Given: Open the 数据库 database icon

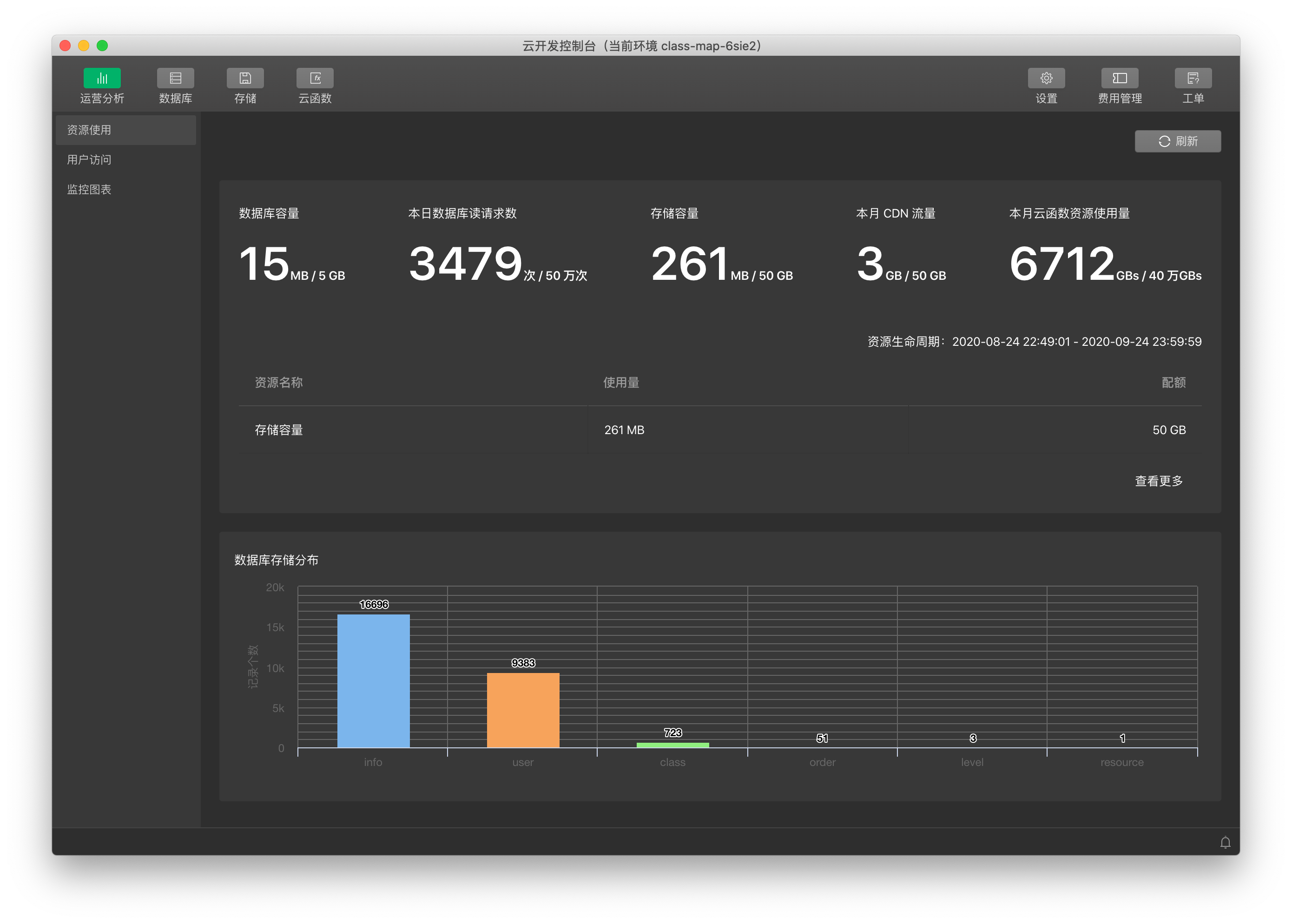Looking at the screenshot, I should pos(175,79).
